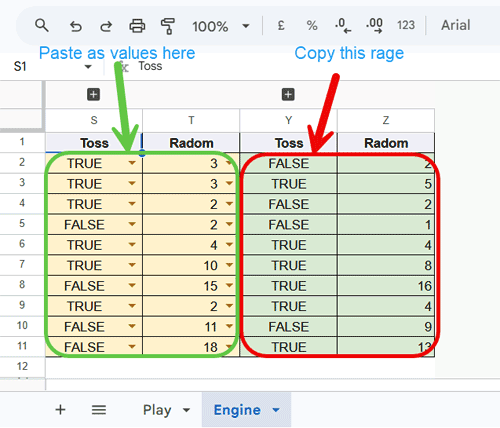Select column S header

coord(94,120)
